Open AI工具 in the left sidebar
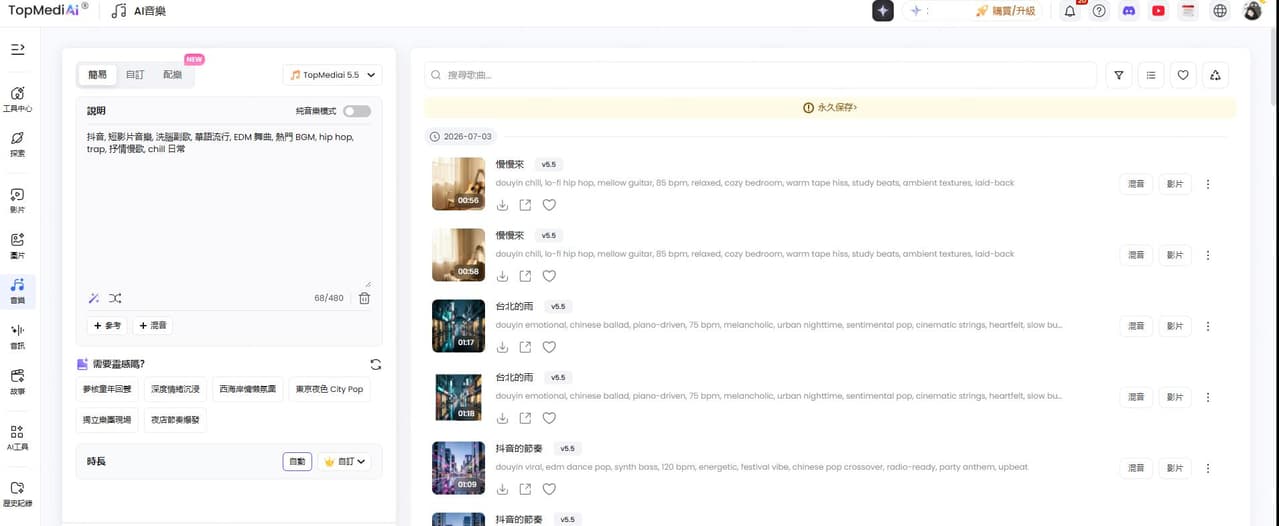The width and height of the screenshot is (1279, 526). (17, 438)
